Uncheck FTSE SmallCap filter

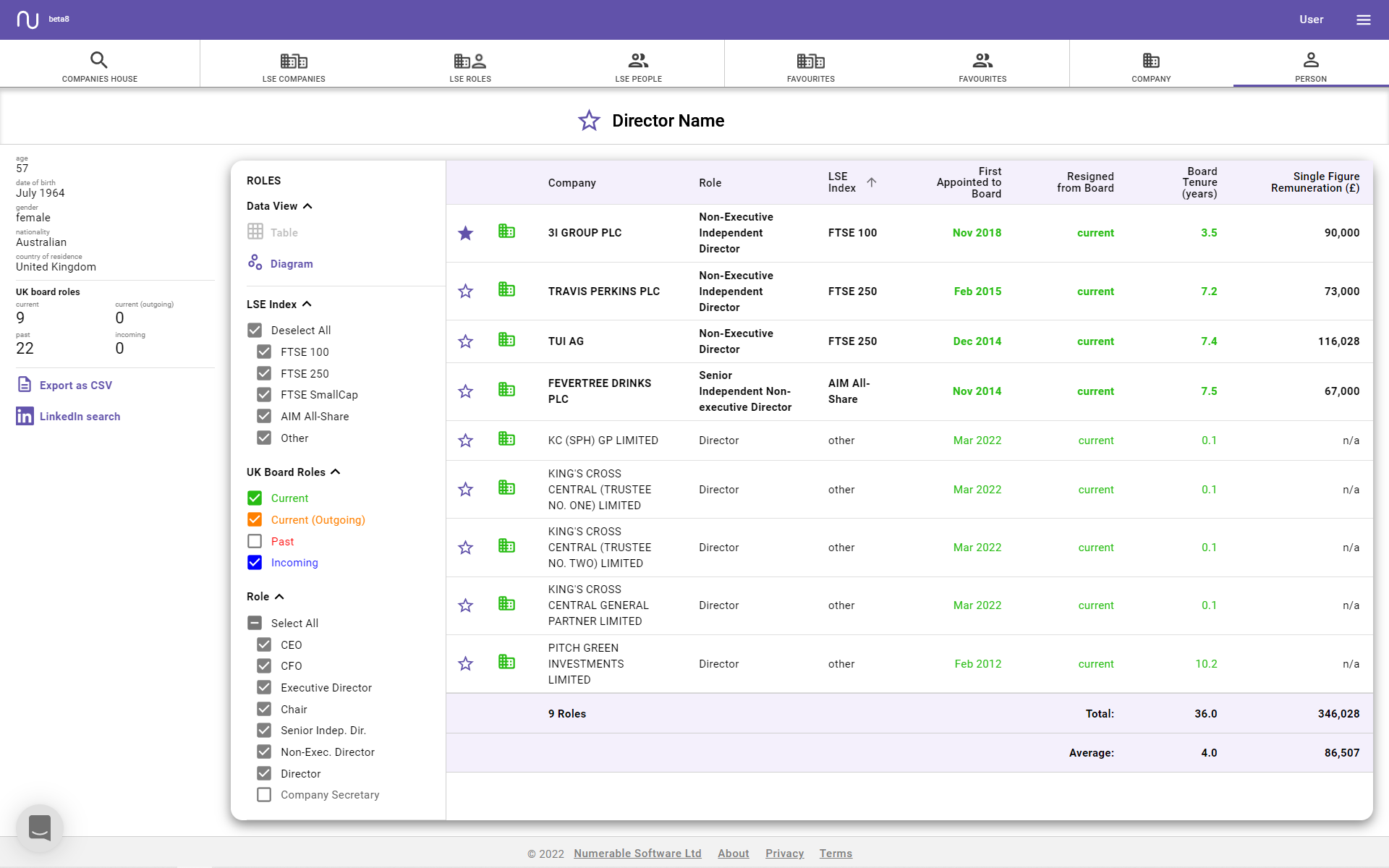click(x=264, y=395)
